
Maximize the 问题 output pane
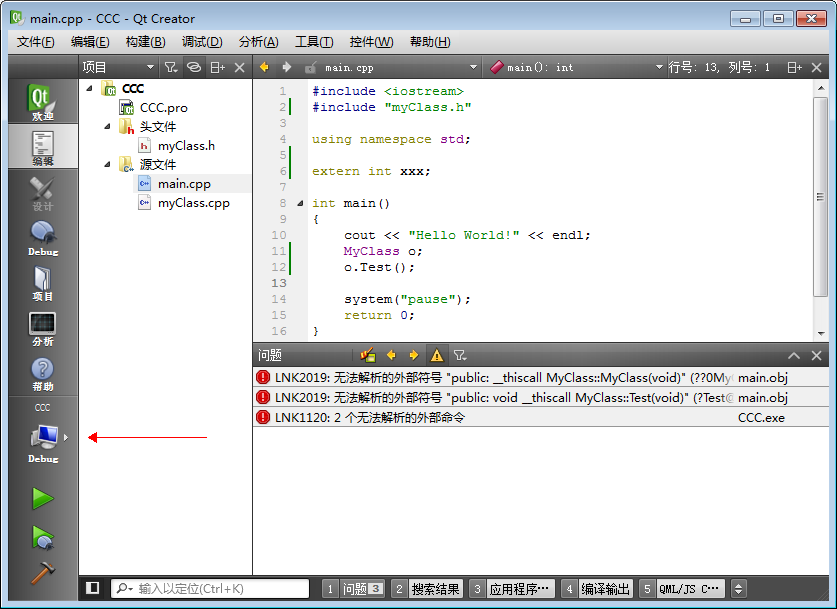pos(796,355)
